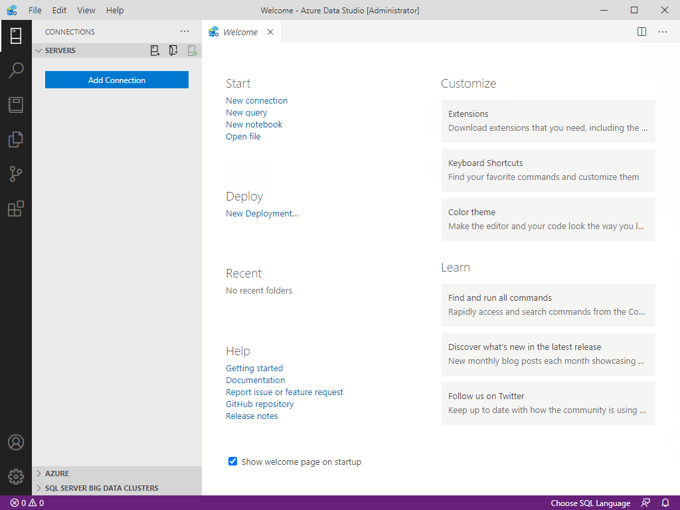This screenshot has width=680, height=510.
Task: Click the New connection link
Action: [x=256, y=101]
